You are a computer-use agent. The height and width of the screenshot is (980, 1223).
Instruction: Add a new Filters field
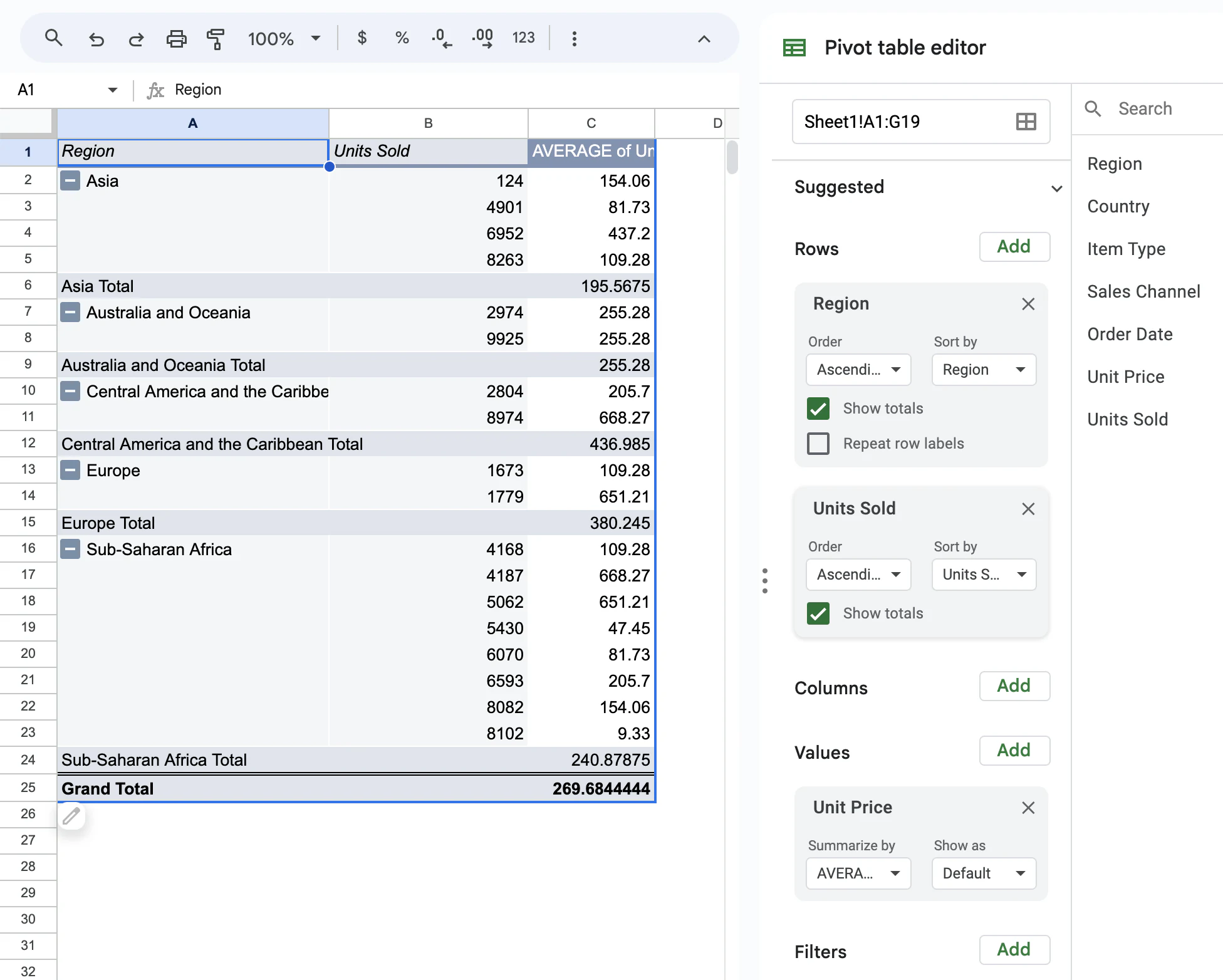click(1014, 950)
